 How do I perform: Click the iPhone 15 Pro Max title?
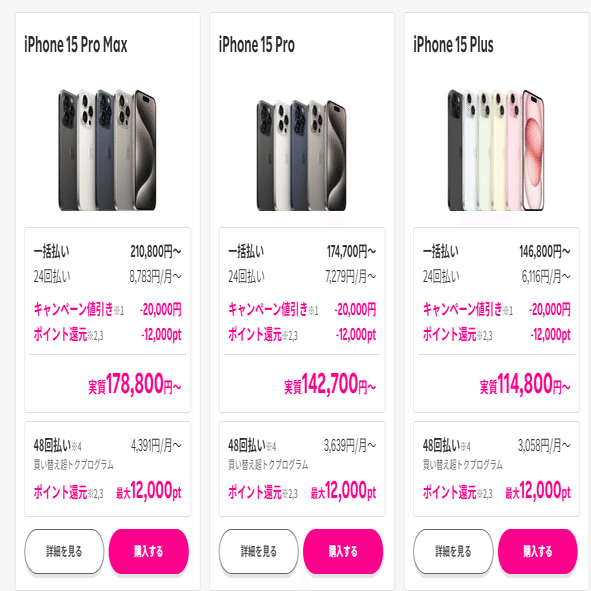point(76,44)
